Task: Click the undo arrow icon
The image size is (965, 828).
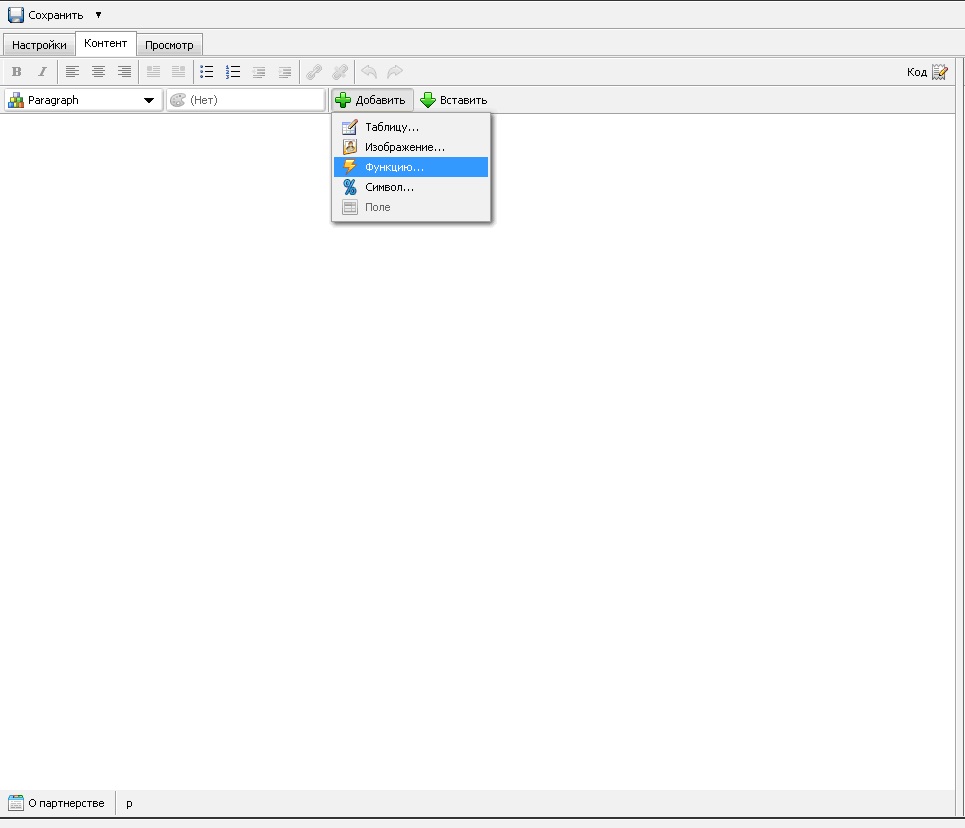Action: pos(369,72)
